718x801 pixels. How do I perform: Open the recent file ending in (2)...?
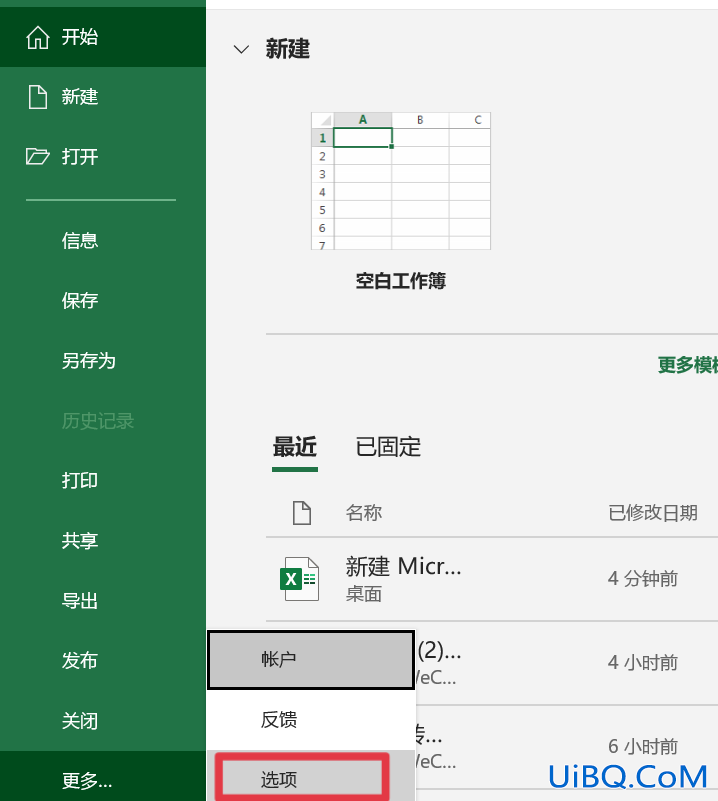click(x=439, y=651)
